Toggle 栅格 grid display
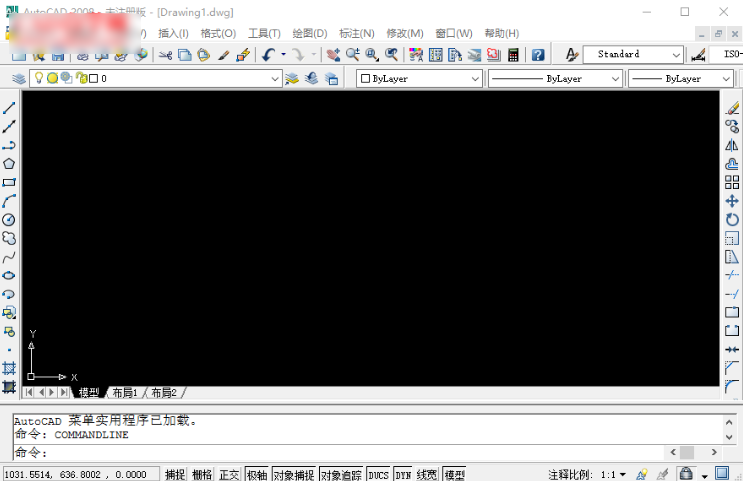This screenshot has width=743, height=481. click(x=202, y=474)
